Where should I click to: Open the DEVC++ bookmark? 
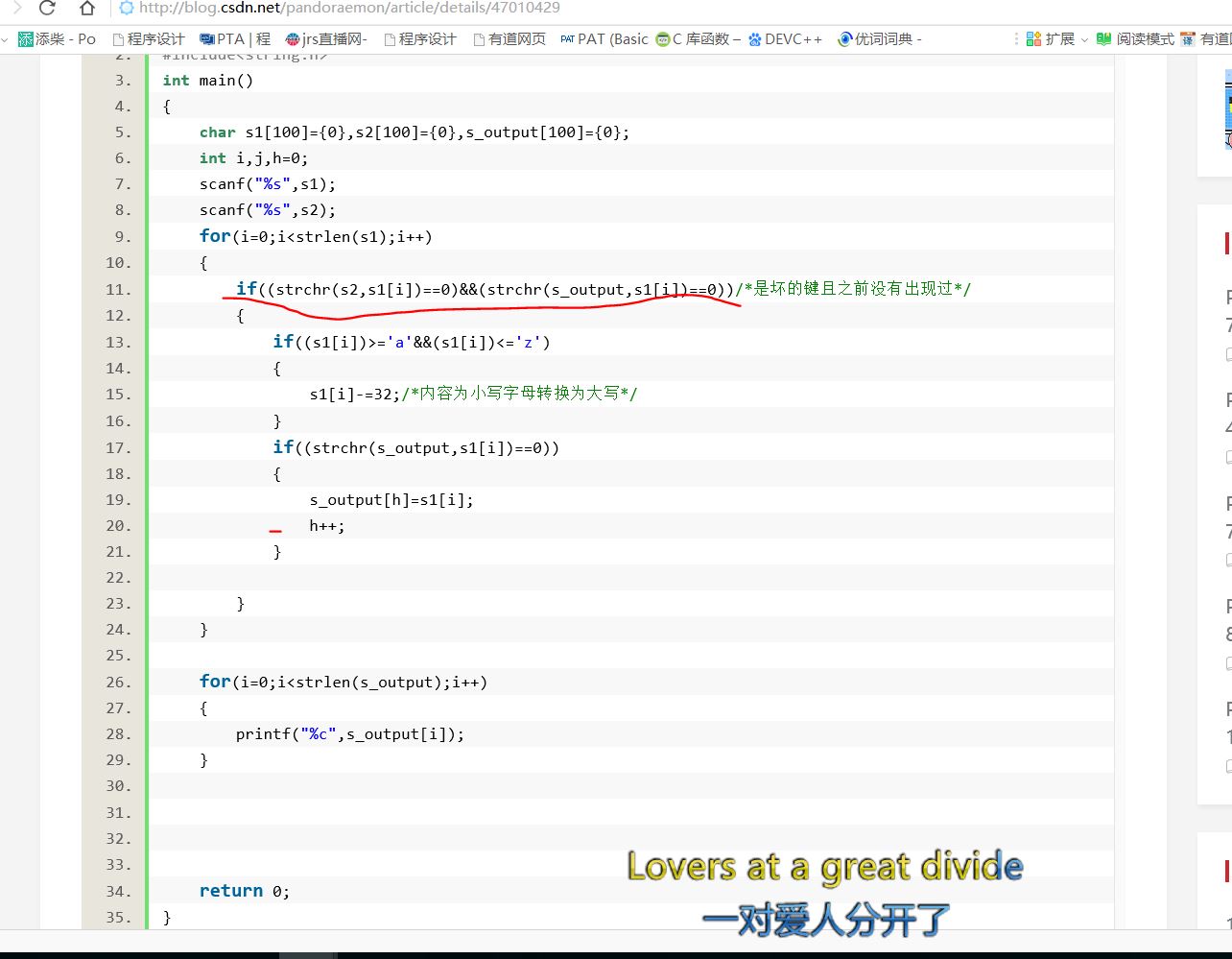tap(785, 39)
